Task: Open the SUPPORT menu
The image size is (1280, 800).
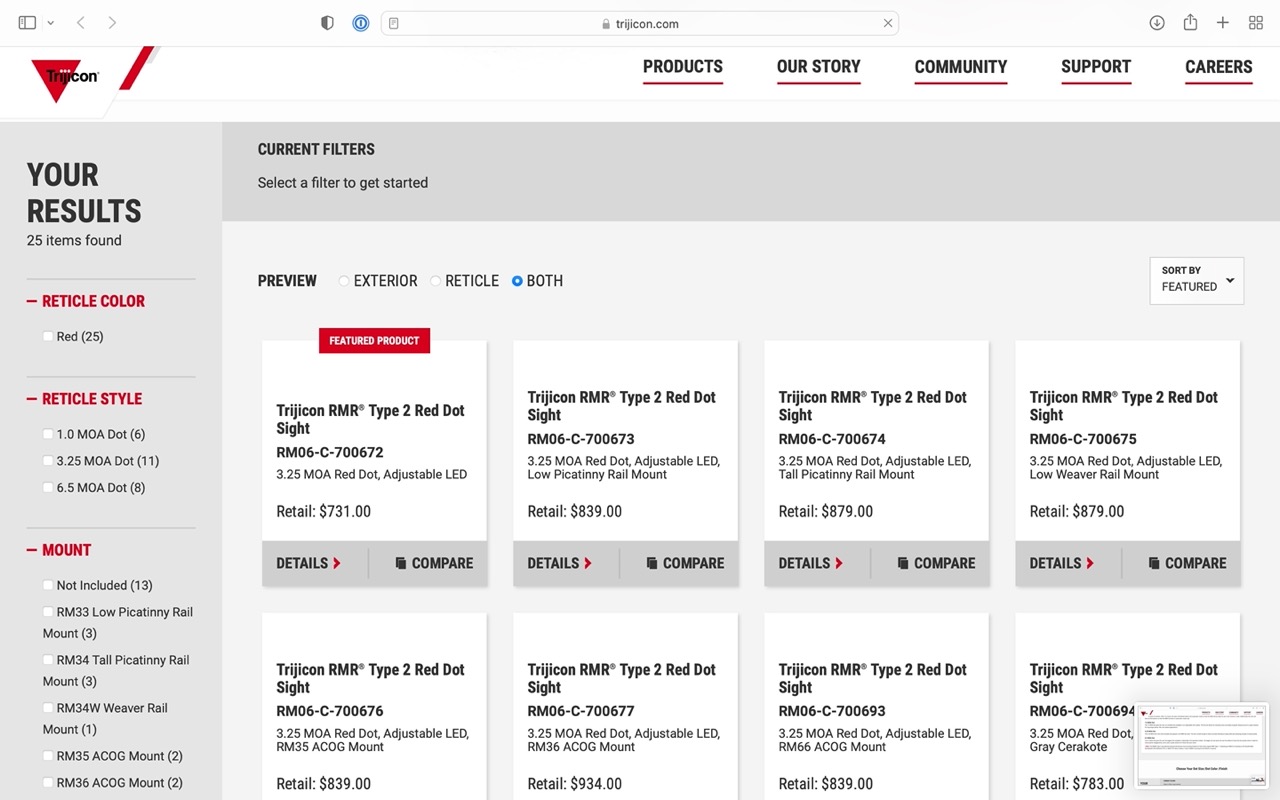Action: 1096,67
